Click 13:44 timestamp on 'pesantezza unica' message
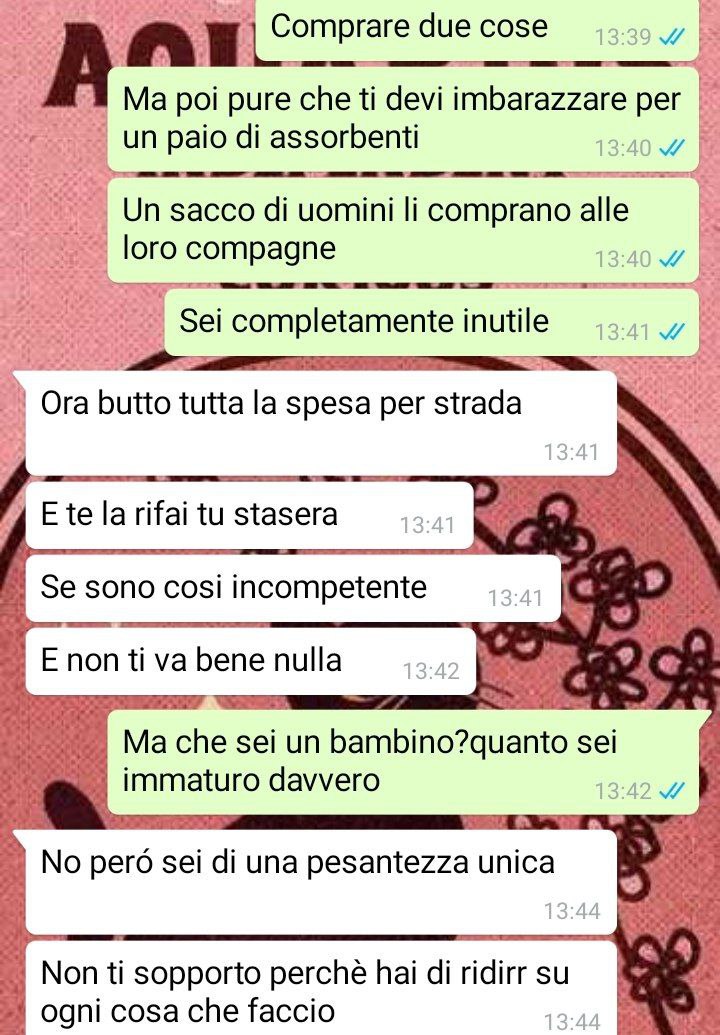Screen dimensions: 720x1035 (572, 912)
